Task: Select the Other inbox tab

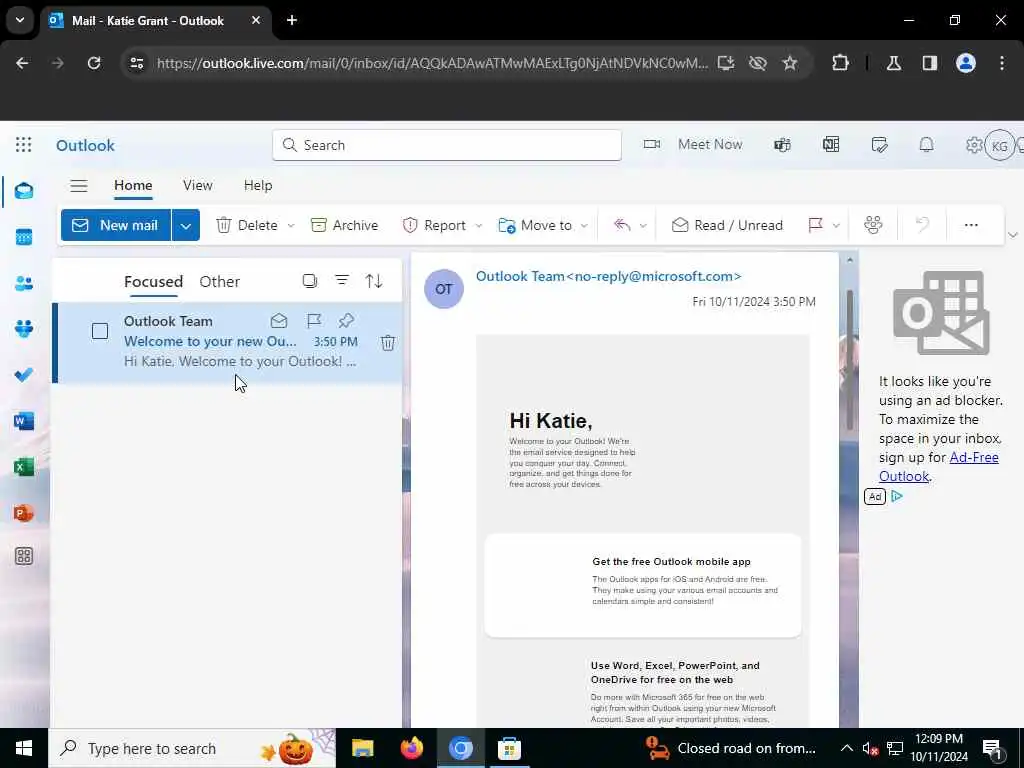Action: pyautogui.click(x=219, y=281)
